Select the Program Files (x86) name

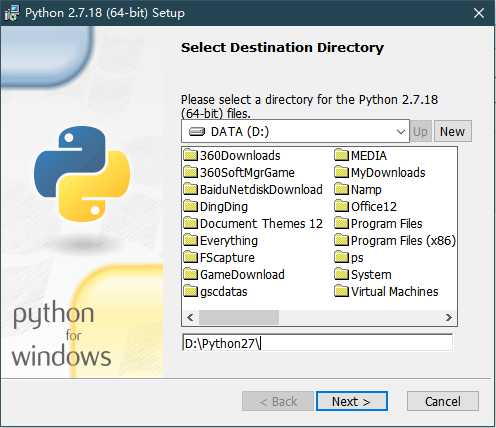coord(403,241)
